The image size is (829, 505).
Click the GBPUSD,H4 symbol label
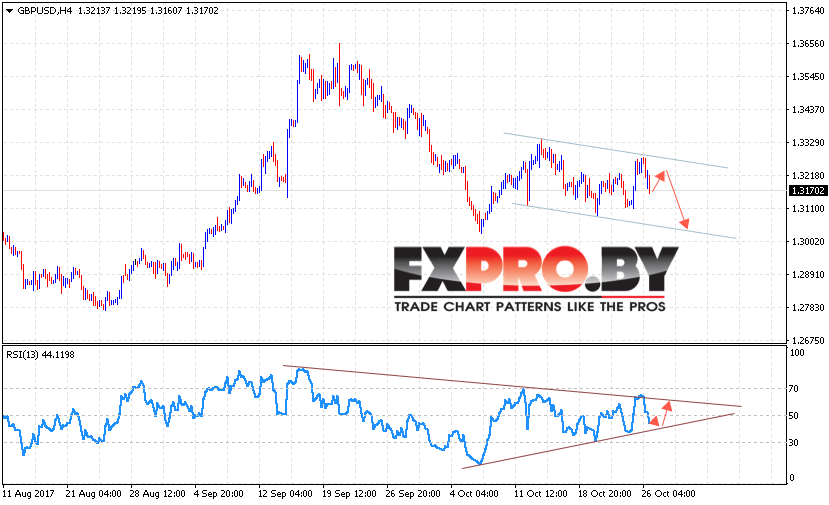point(44,11)
